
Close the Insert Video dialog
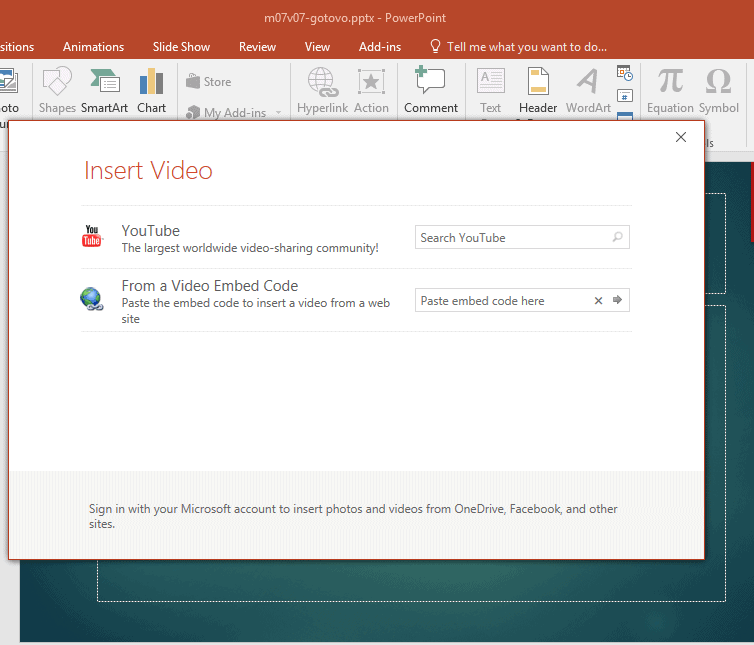coord(680,137)
